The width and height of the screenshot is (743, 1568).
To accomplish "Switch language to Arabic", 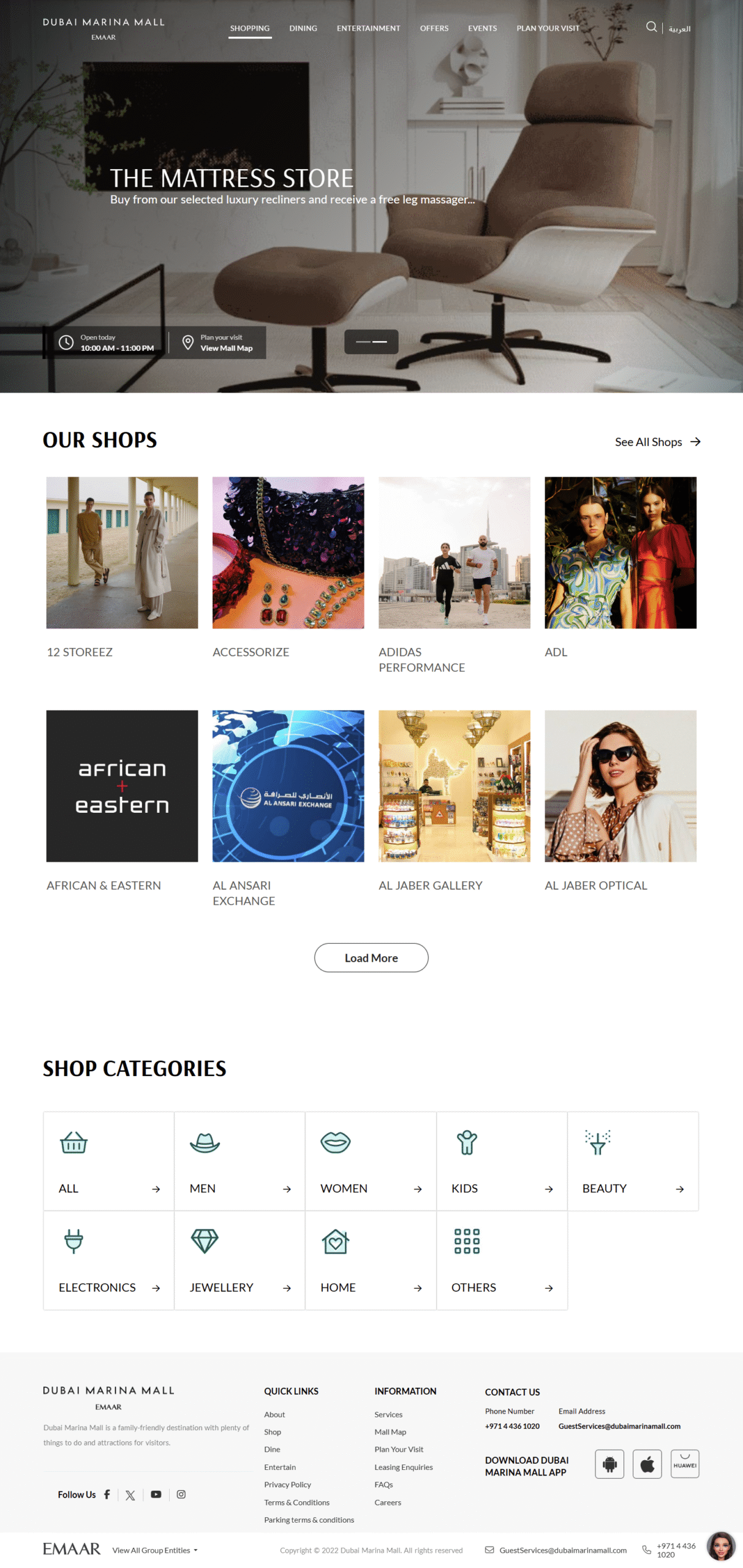I will (679, 29).
